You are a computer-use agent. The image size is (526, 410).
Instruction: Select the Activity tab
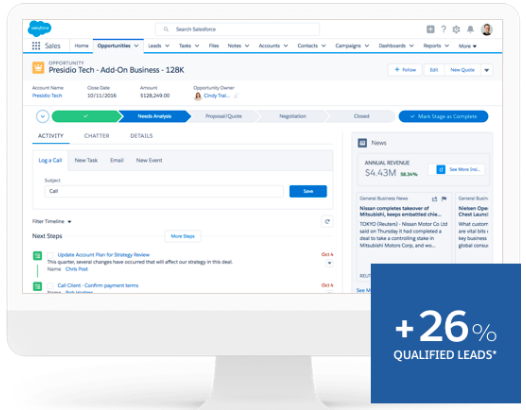pos(51,136)
